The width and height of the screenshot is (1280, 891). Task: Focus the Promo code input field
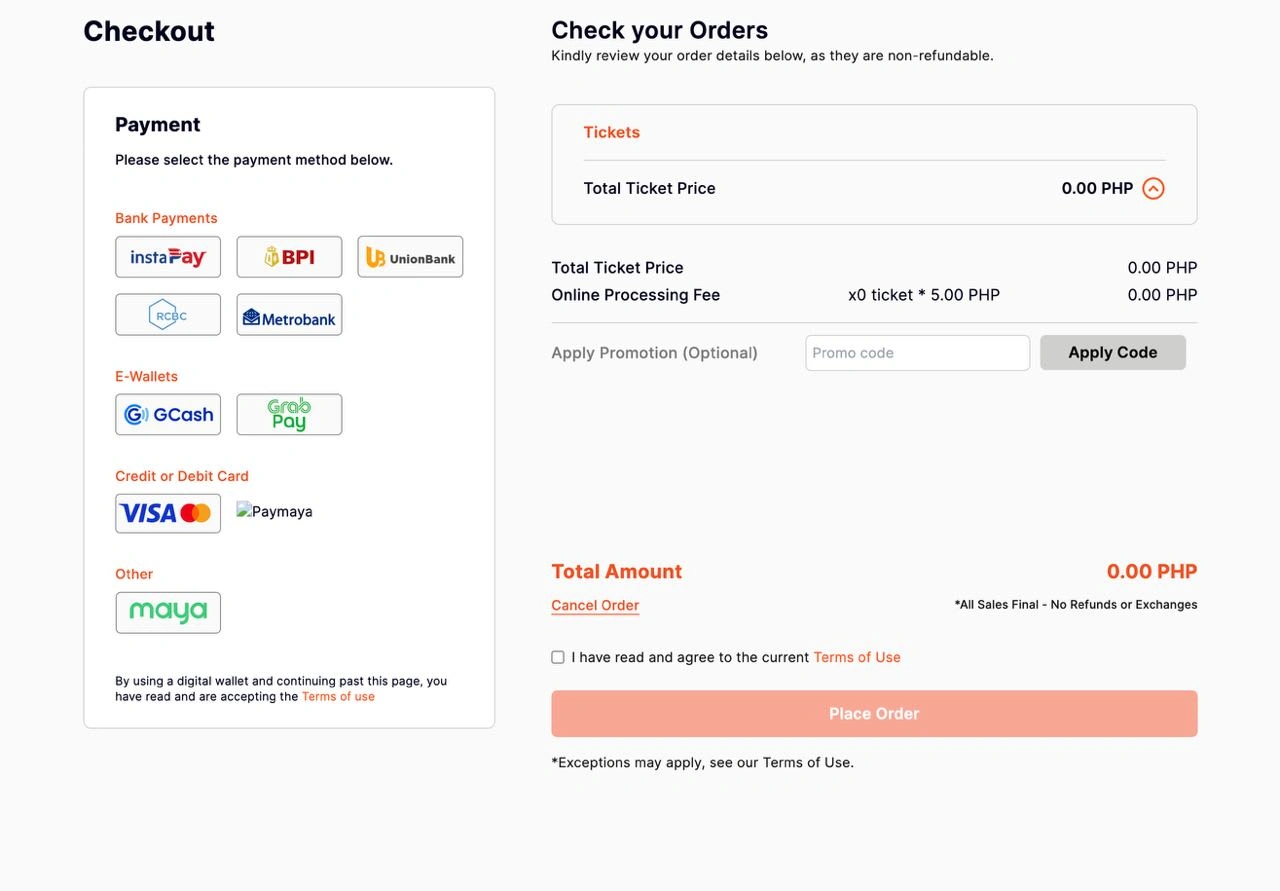(918, 353)
